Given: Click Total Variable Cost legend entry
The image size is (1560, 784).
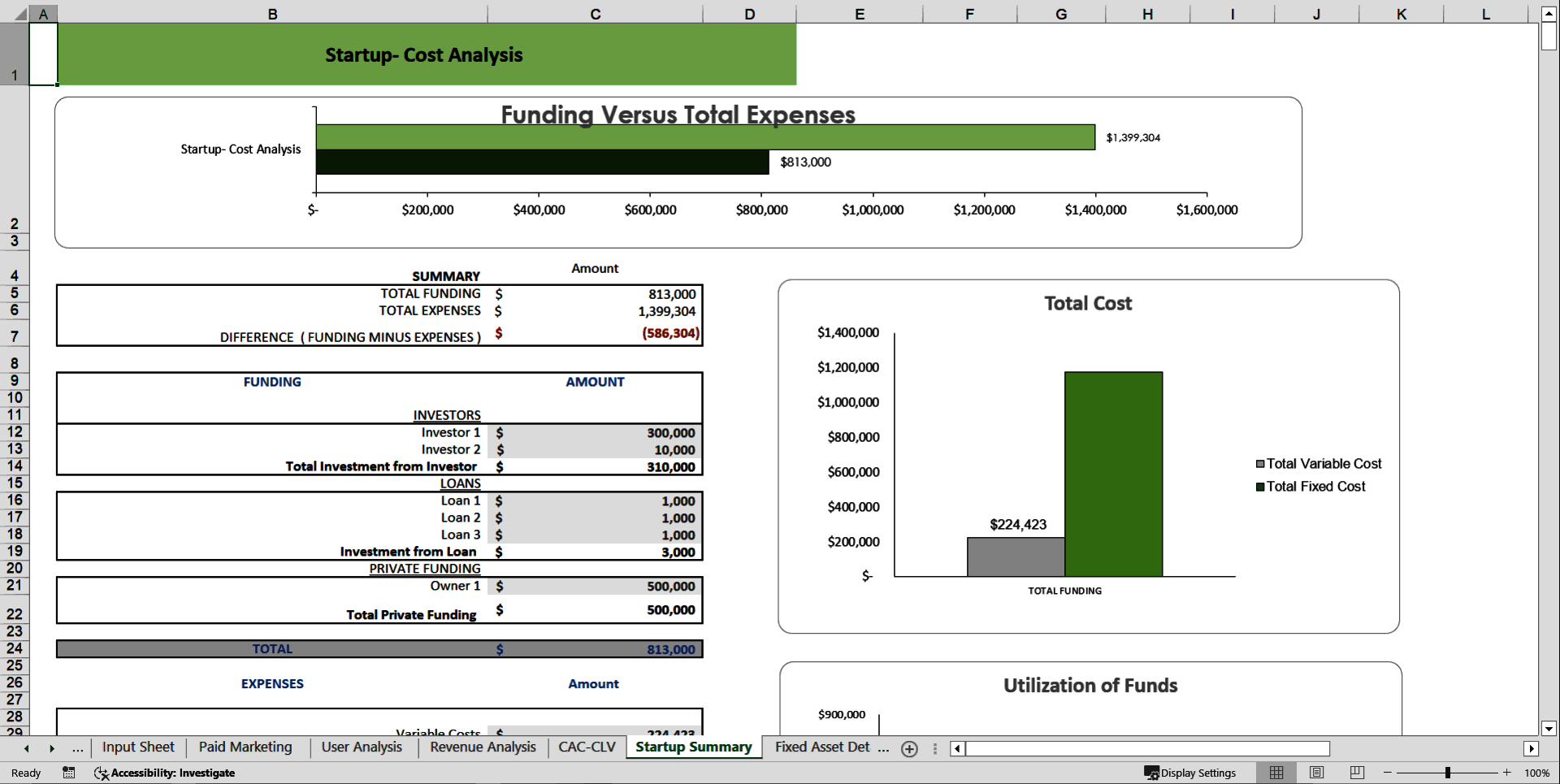Looking at the screenshot, I should point(1319,464).
